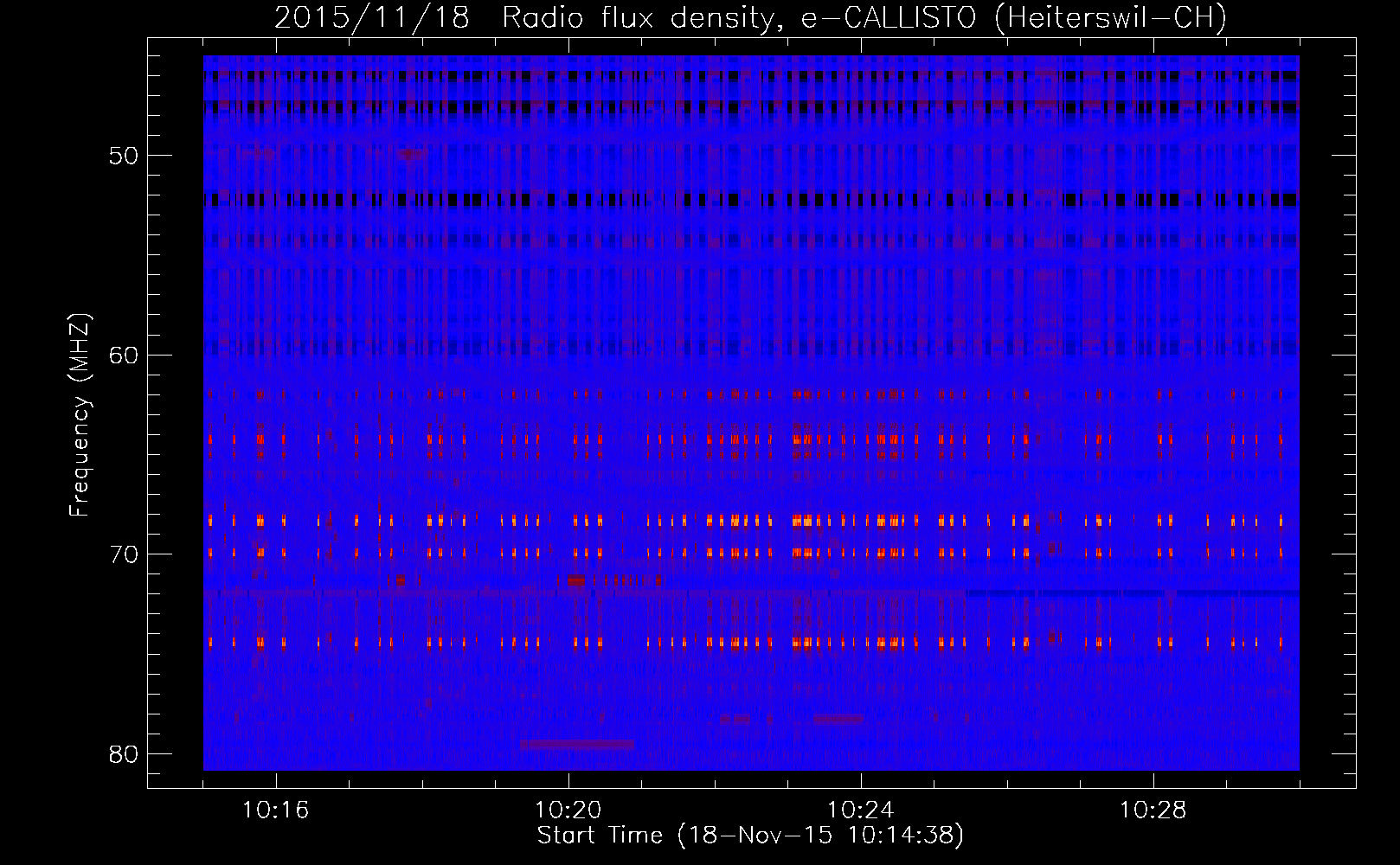1400x865 pixels.
Task: Click the 10:16 time tick label
Action: (276, 811)
